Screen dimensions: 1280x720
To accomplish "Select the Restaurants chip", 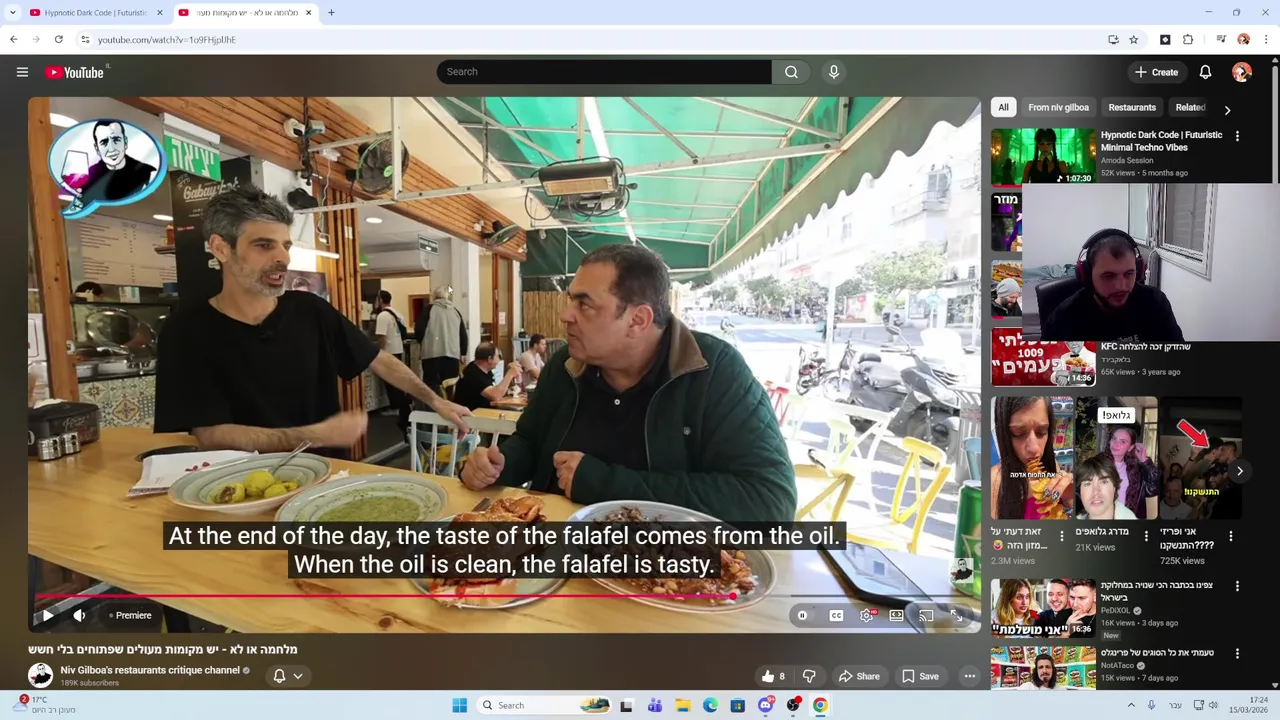I will (x=1132, y=107).
